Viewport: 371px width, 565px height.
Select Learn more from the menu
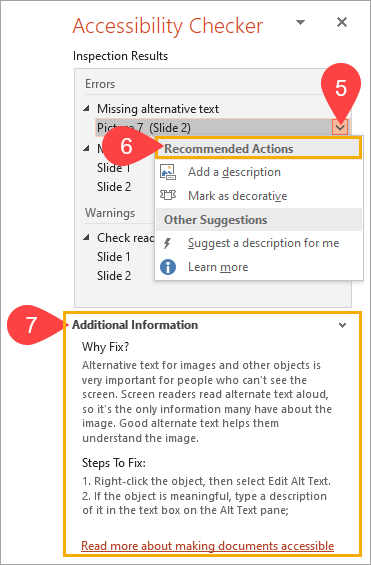(218, 267)
